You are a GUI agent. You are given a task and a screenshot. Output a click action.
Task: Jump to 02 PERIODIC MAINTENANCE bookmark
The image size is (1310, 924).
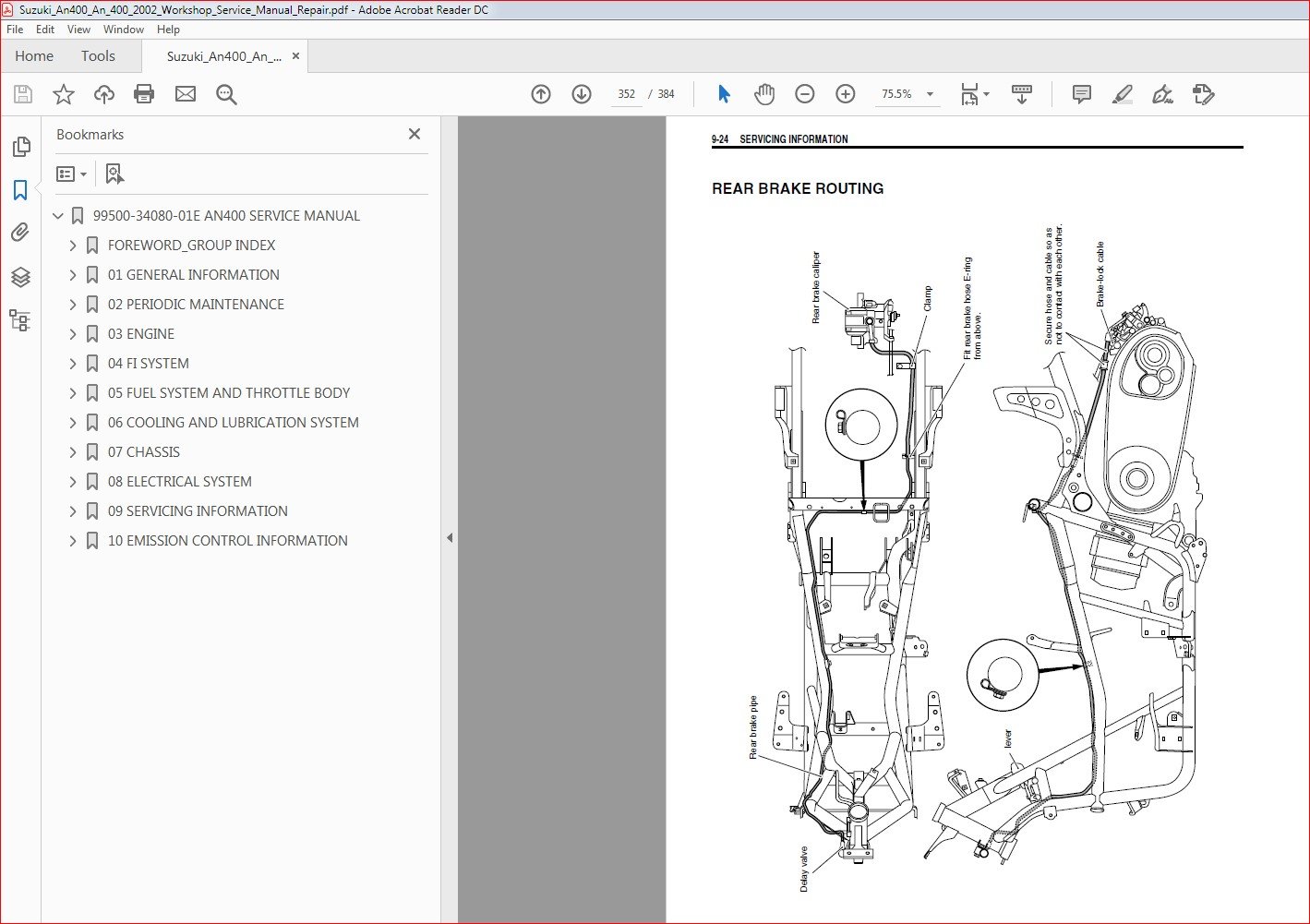point(196,305)
